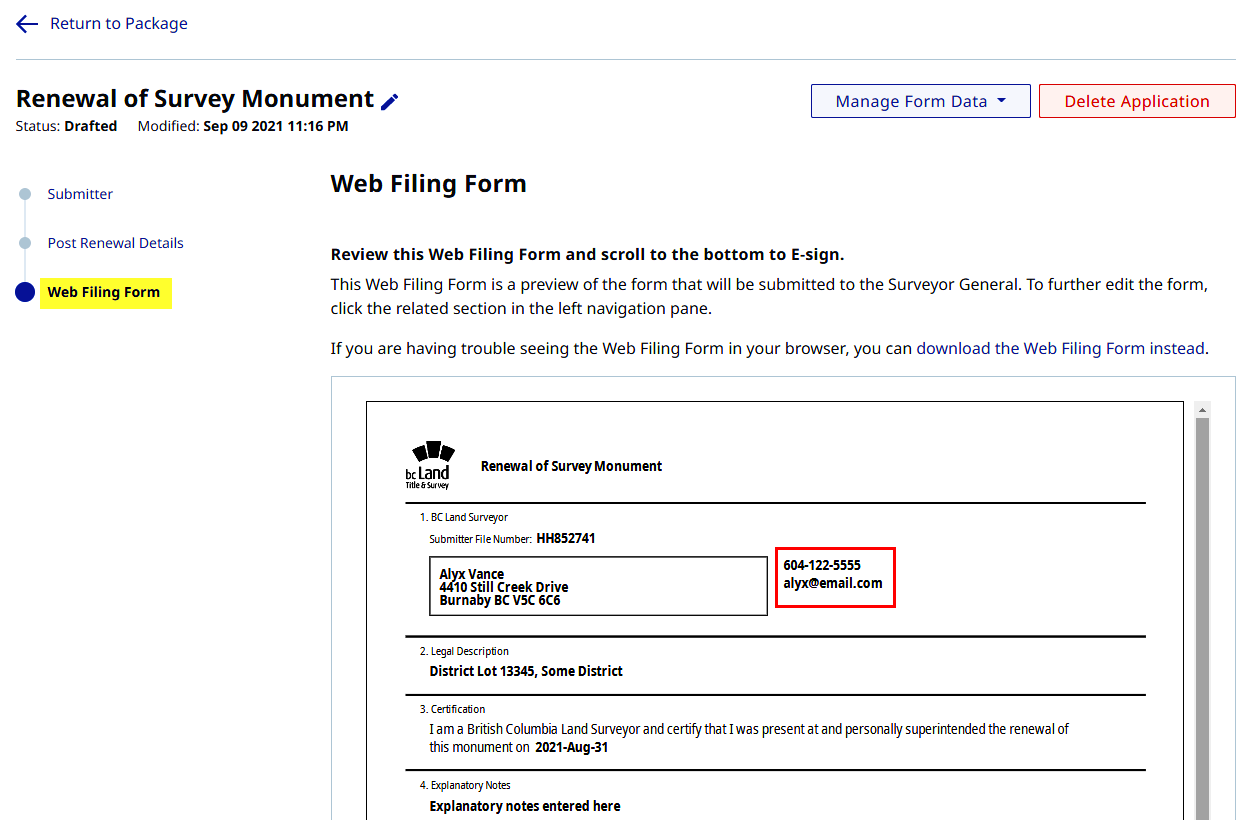Click Delete Application button
This screenshot has width=1250, height=820.
coord(1137,101)
